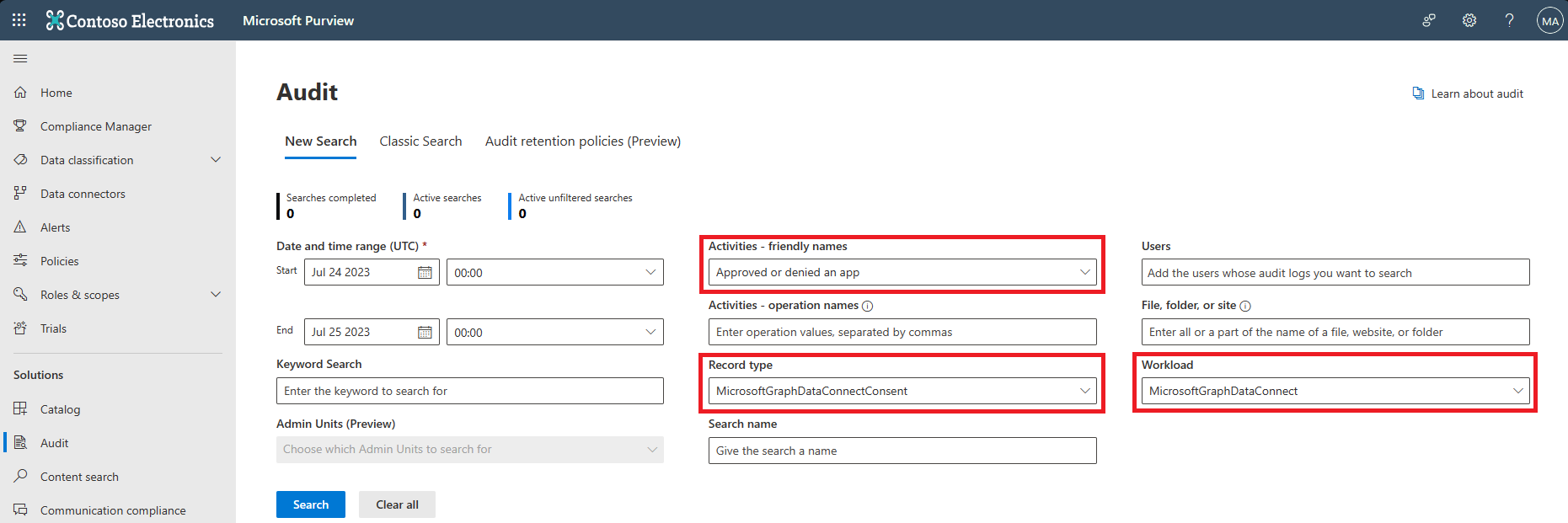1568x523 pixels.
Task: Click the Data classification tag icon
Action: [20, 160]
